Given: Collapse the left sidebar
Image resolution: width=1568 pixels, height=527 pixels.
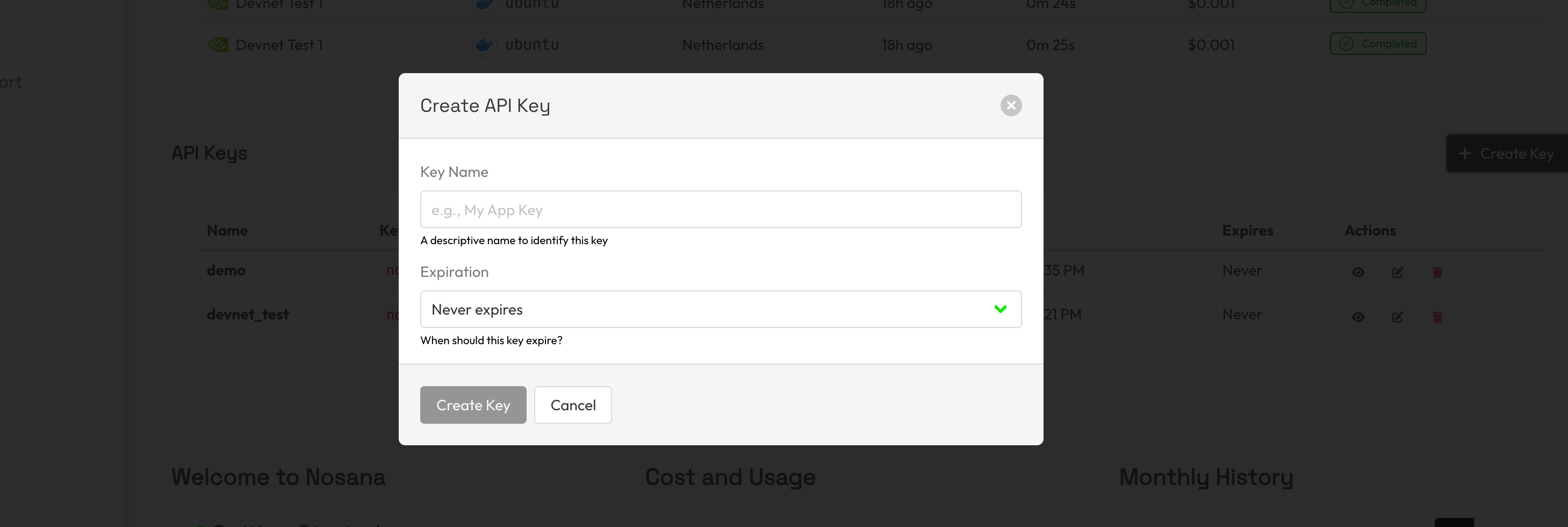Looking at the screenshot, I should click(x=75, y=24).
